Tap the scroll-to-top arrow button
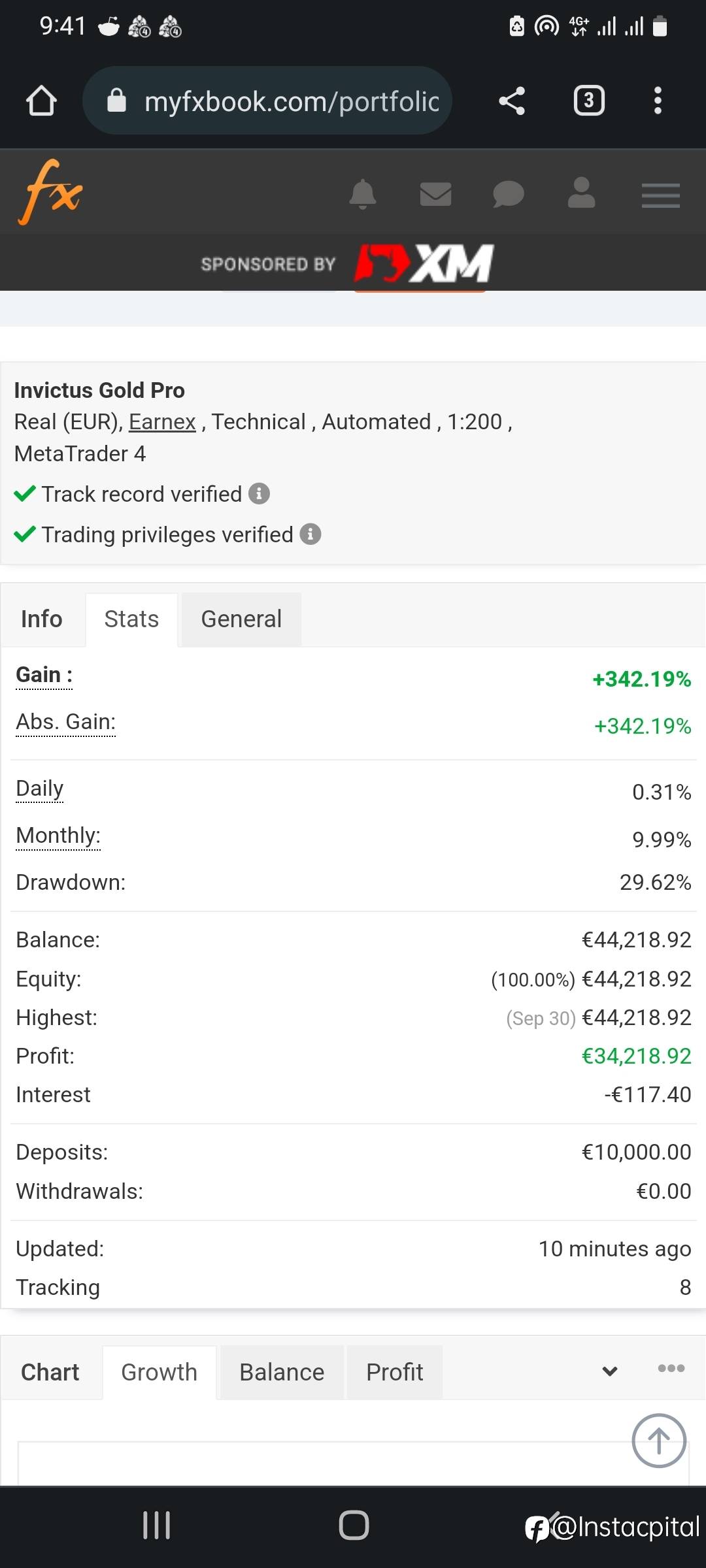Viewport: 706px width, 1568px height. [659, 1441]
